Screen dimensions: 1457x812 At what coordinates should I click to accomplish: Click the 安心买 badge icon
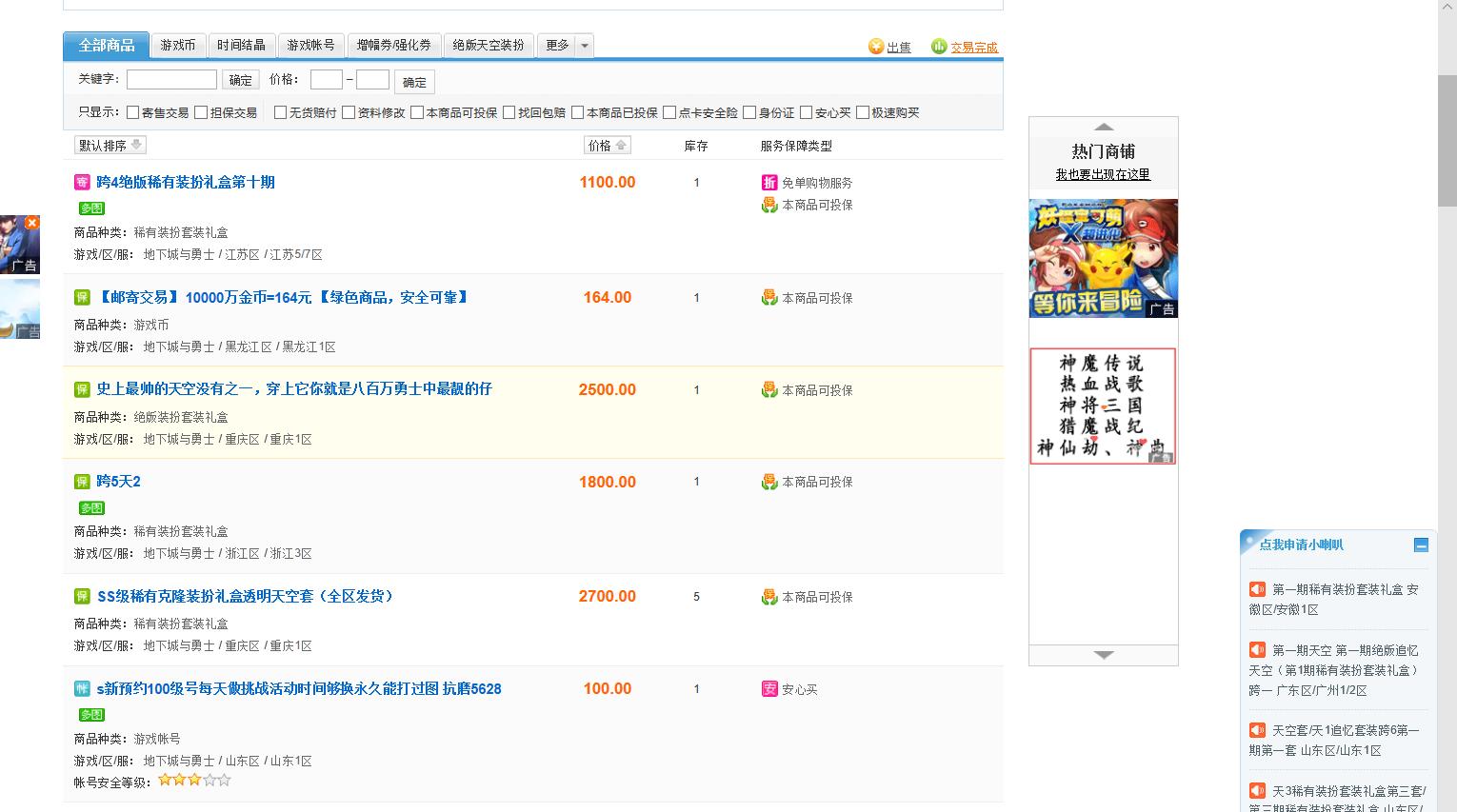768,688
